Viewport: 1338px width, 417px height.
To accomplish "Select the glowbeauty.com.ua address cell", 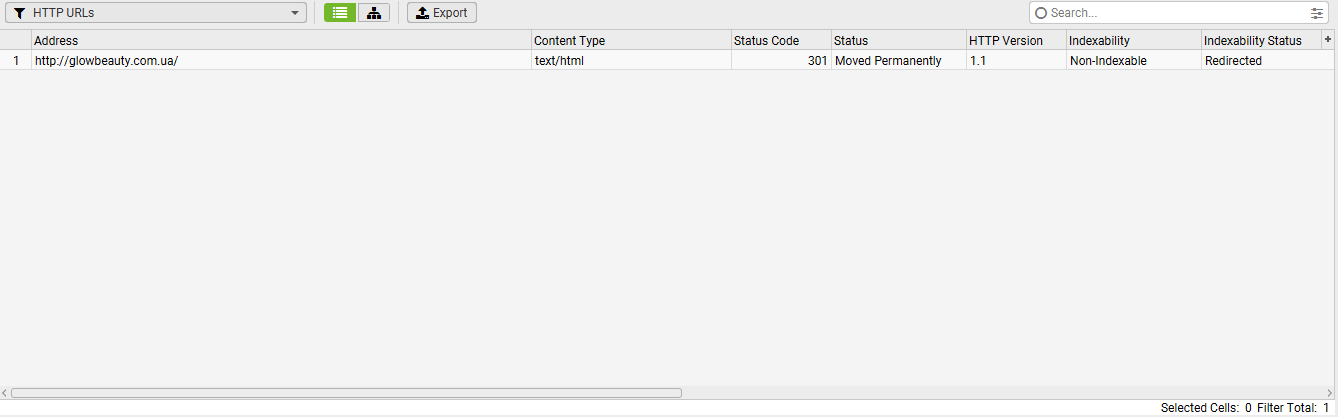I will 280,61.
